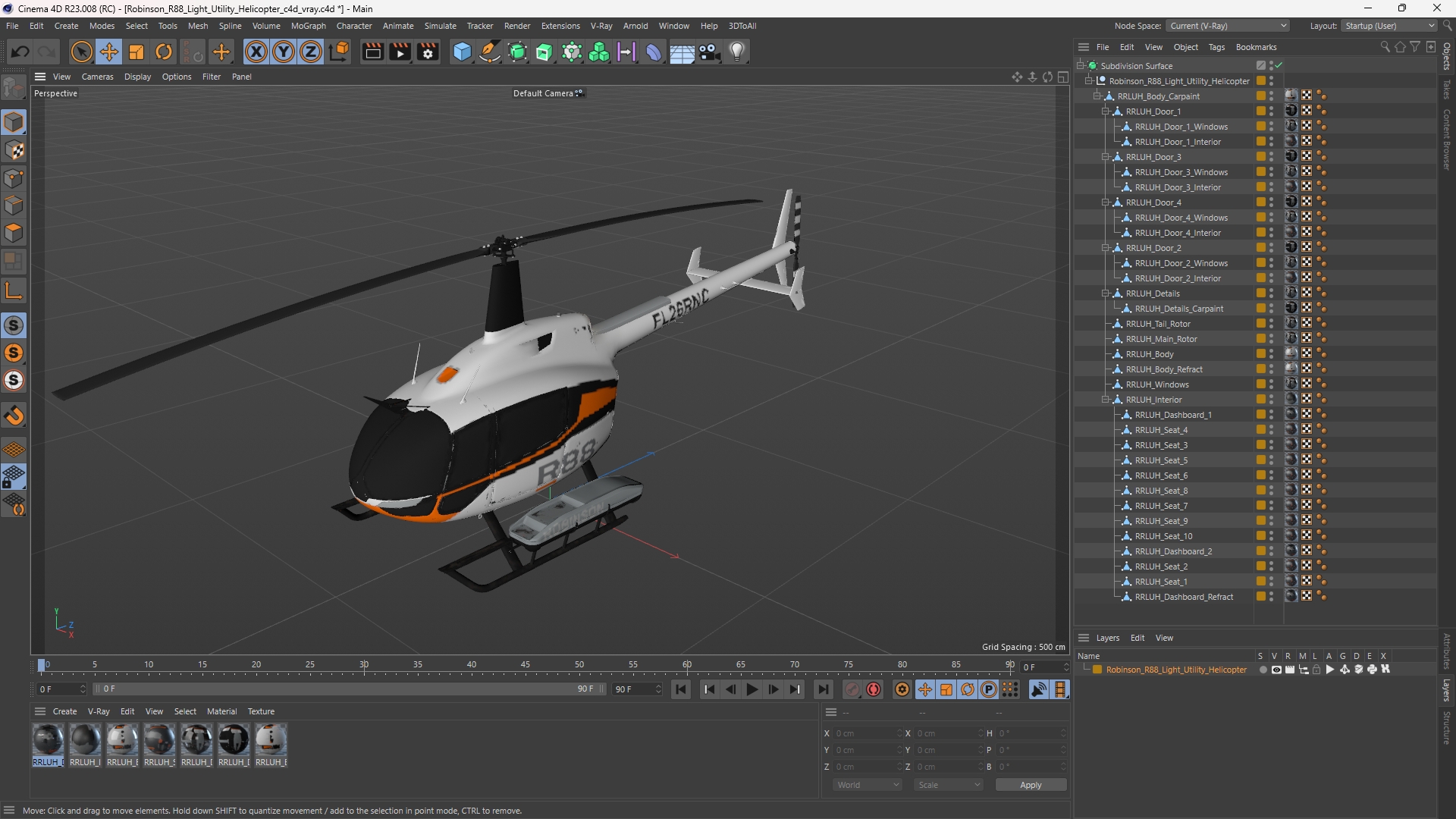Toggle X axis lock
This screenshot has width=1456, height=819.
(x=256, y=52)
